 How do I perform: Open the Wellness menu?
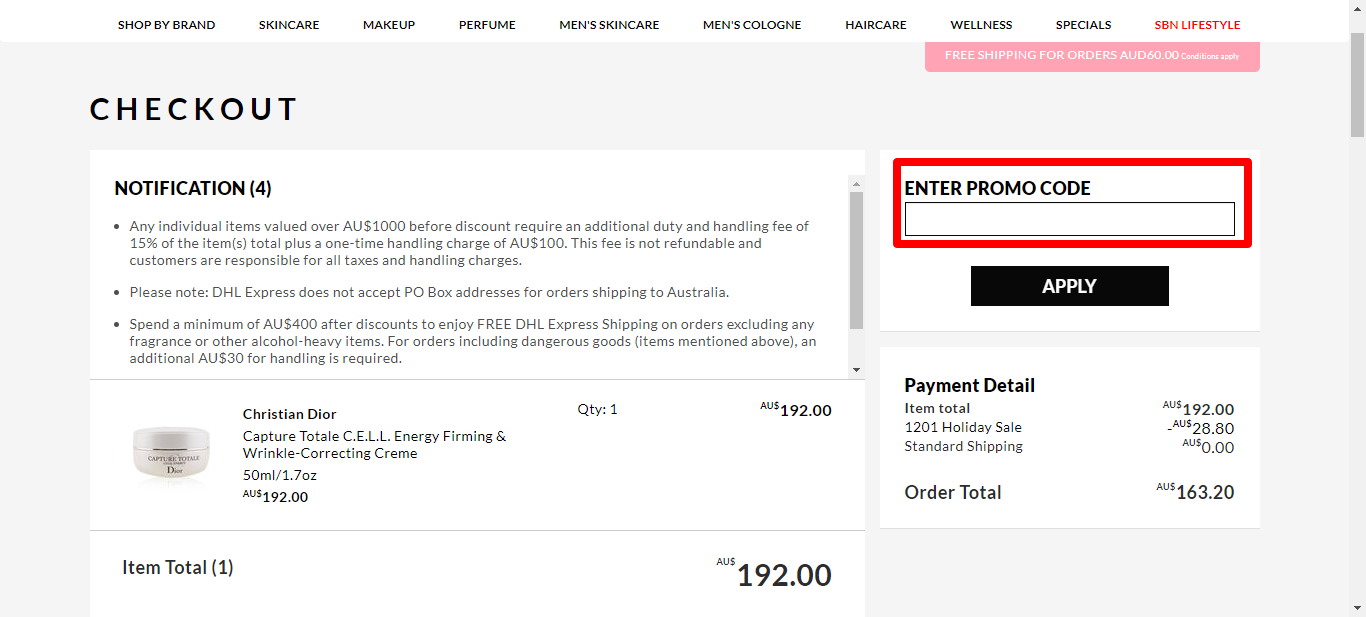click(981, 25)
